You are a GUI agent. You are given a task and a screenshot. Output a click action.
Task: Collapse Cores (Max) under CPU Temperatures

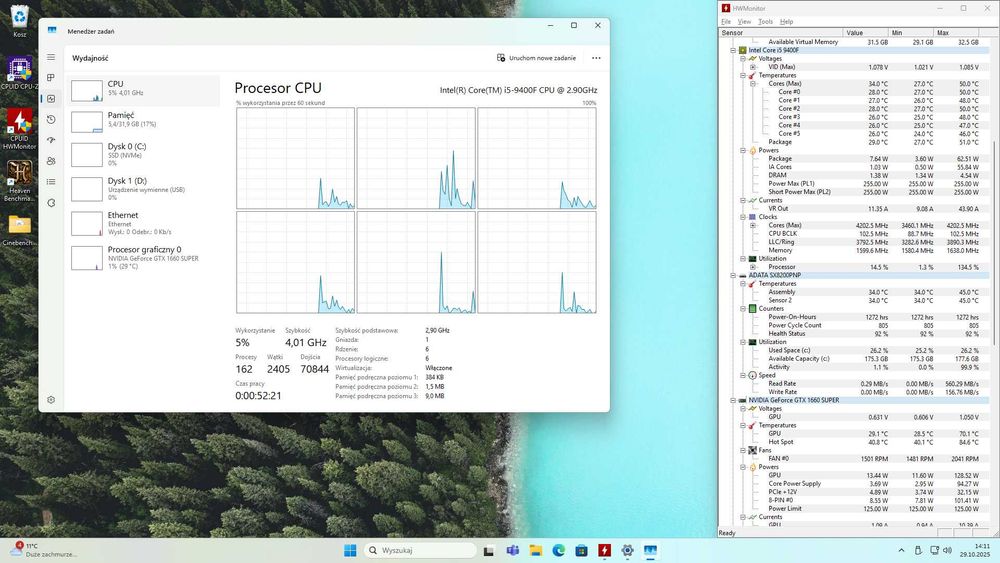coord(753,84)
